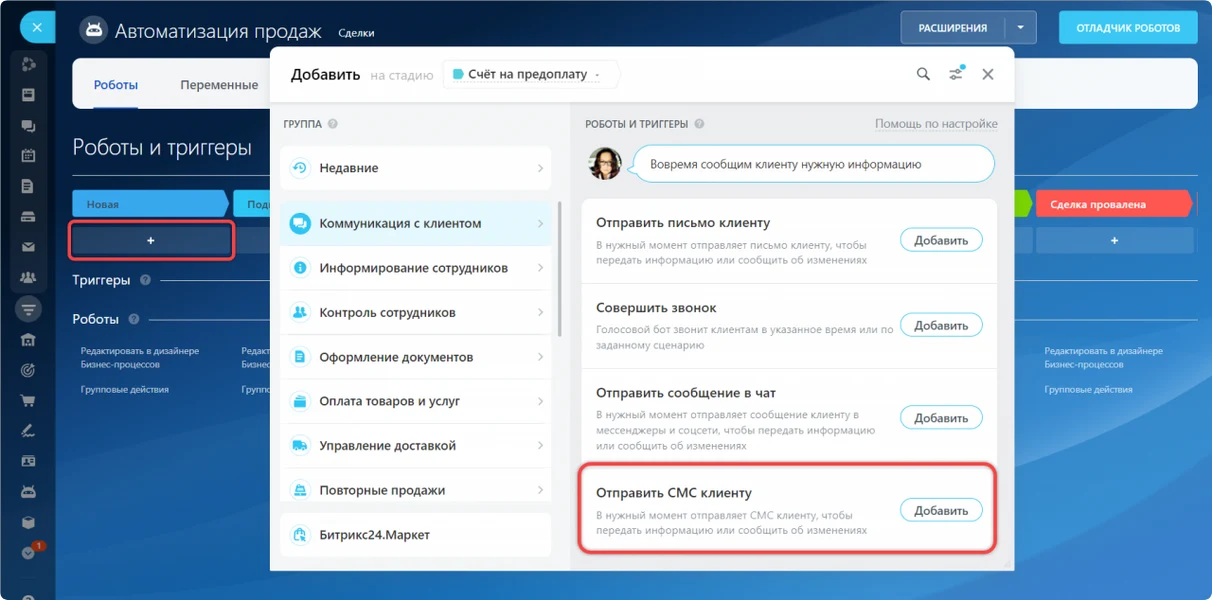Click the help icon next to Триггеры

(x=146, y=281)
